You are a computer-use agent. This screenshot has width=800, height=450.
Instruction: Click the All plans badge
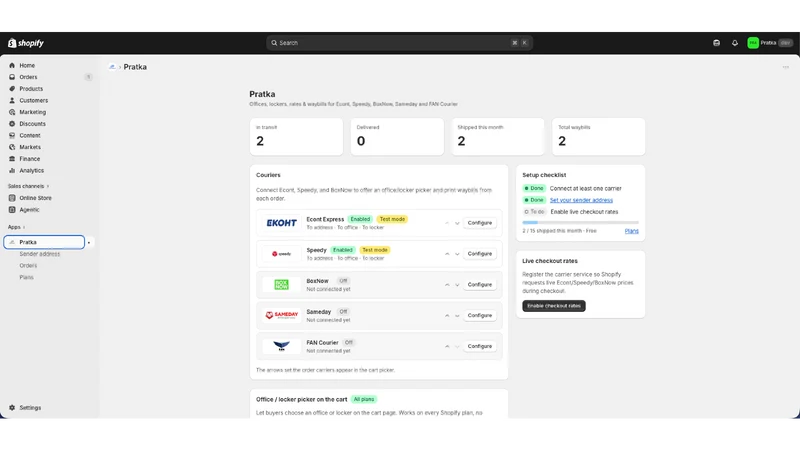(x=364, y=399)
